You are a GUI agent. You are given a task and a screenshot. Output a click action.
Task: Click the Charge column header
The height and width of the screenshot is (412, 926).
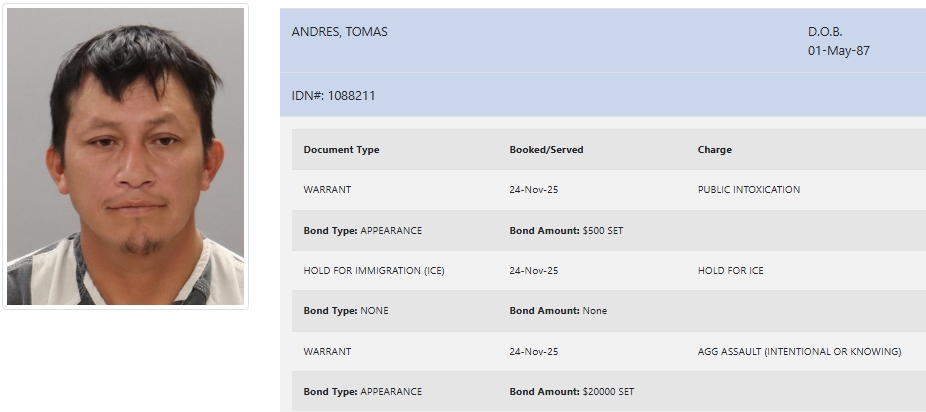pos(714,150)
